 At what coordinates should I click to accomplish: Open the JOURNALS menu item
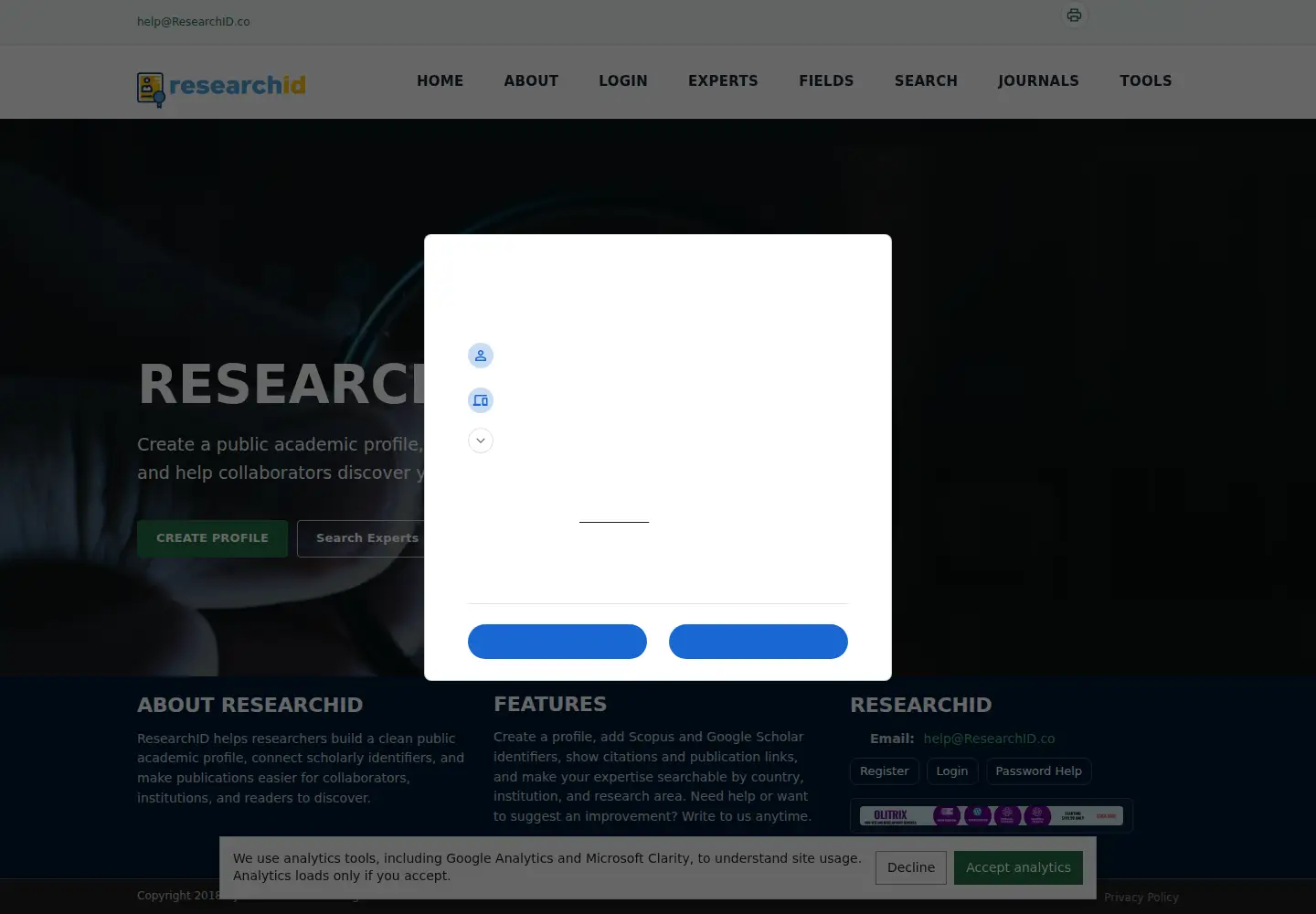(1038, 80)
